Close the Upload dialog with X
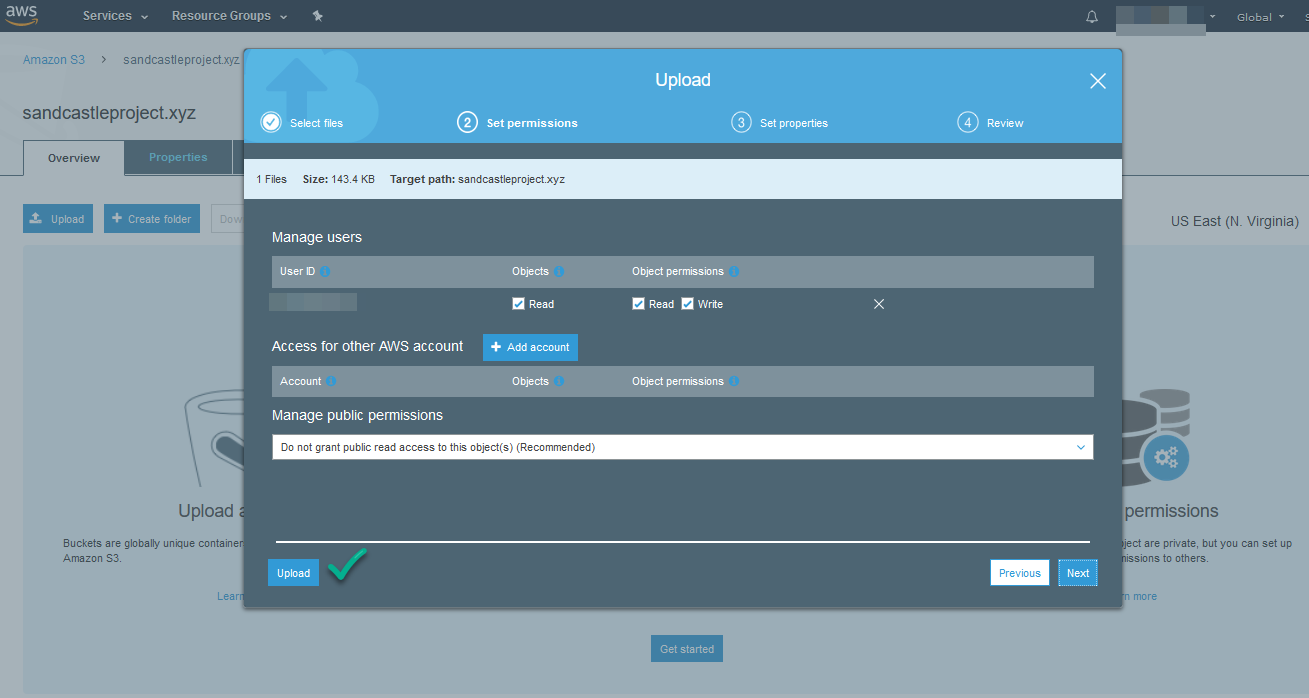 [1098, 81]
